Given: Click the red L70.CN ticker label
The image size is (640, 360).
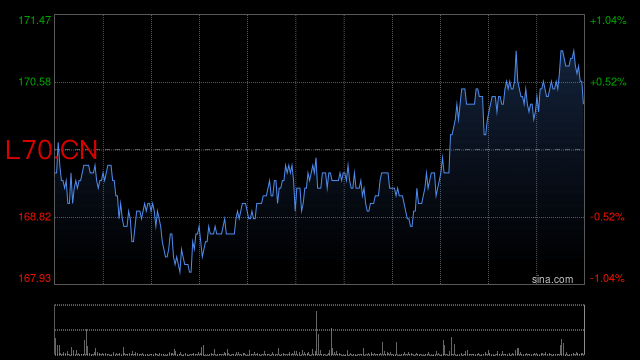Looking at the screenshot, I should pyautogui.click(x=51, y=150).
